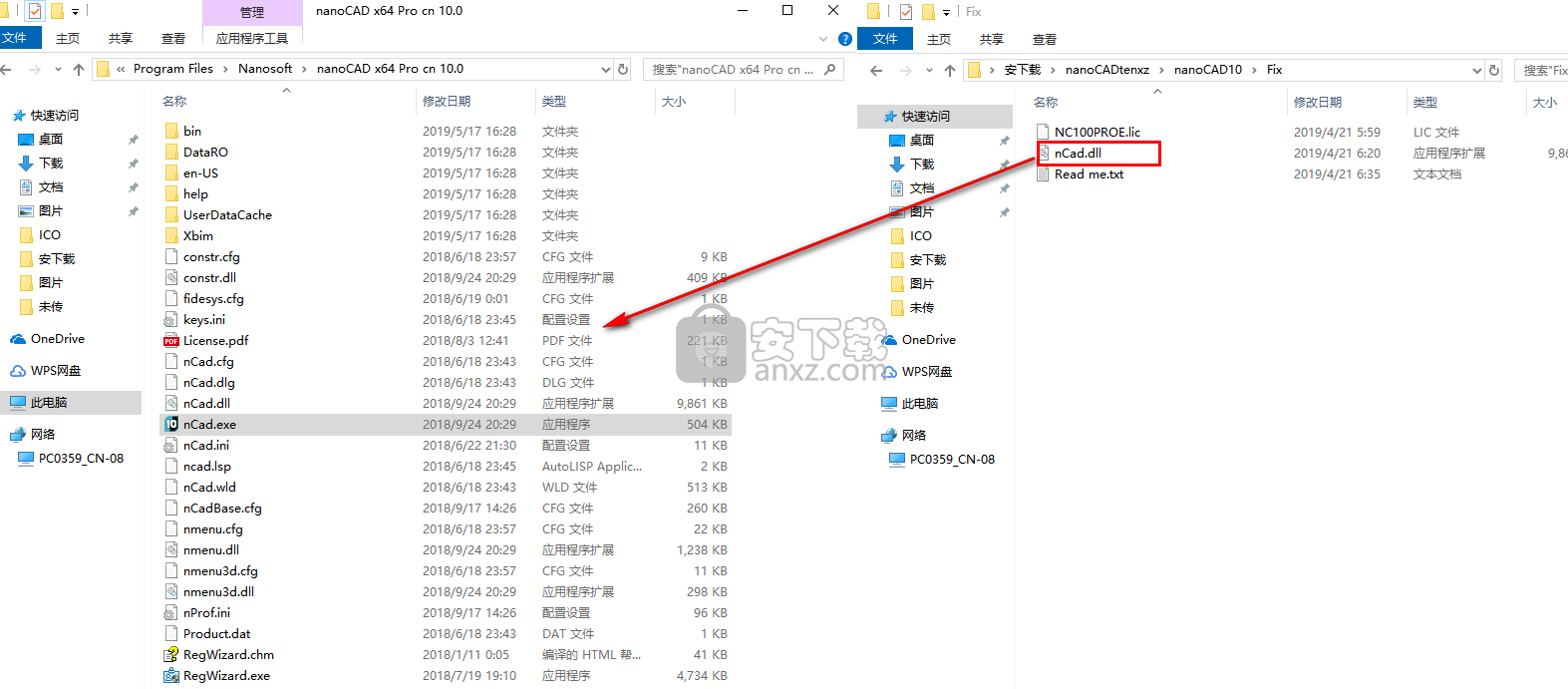
Task: Select file name Product.dat
Action: click(217, 634)
